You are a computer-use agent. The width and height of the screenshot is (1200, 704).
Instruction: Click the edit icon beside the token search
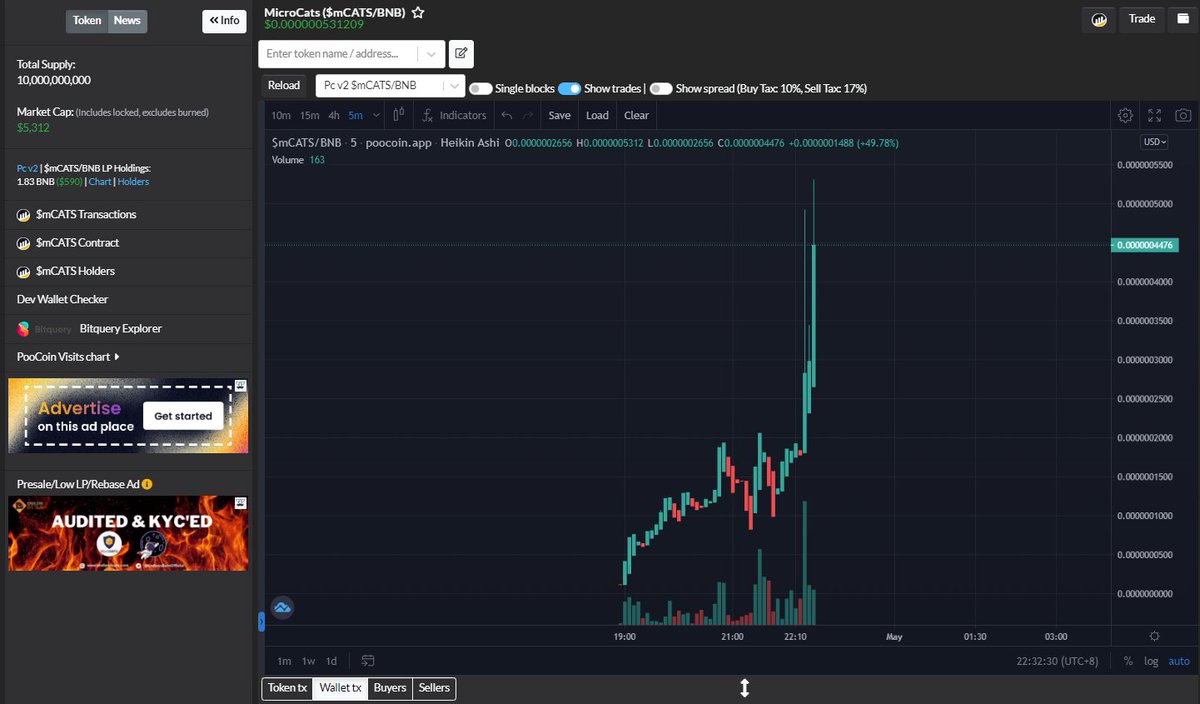tap(461, 54)
